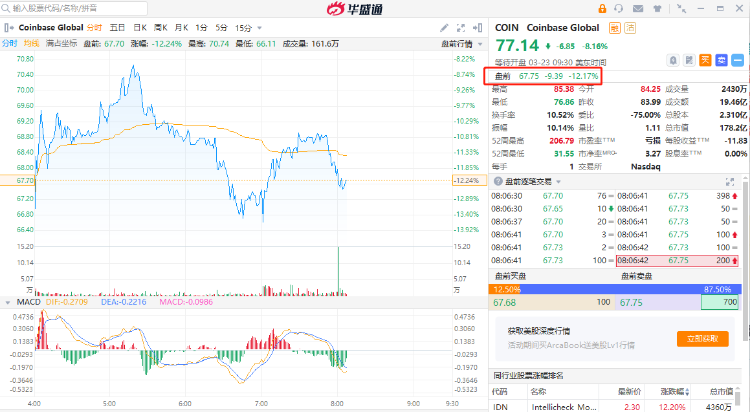
Task: Open the 盘前逐笔交易 dropdown arrow
Action: [558, 182]
